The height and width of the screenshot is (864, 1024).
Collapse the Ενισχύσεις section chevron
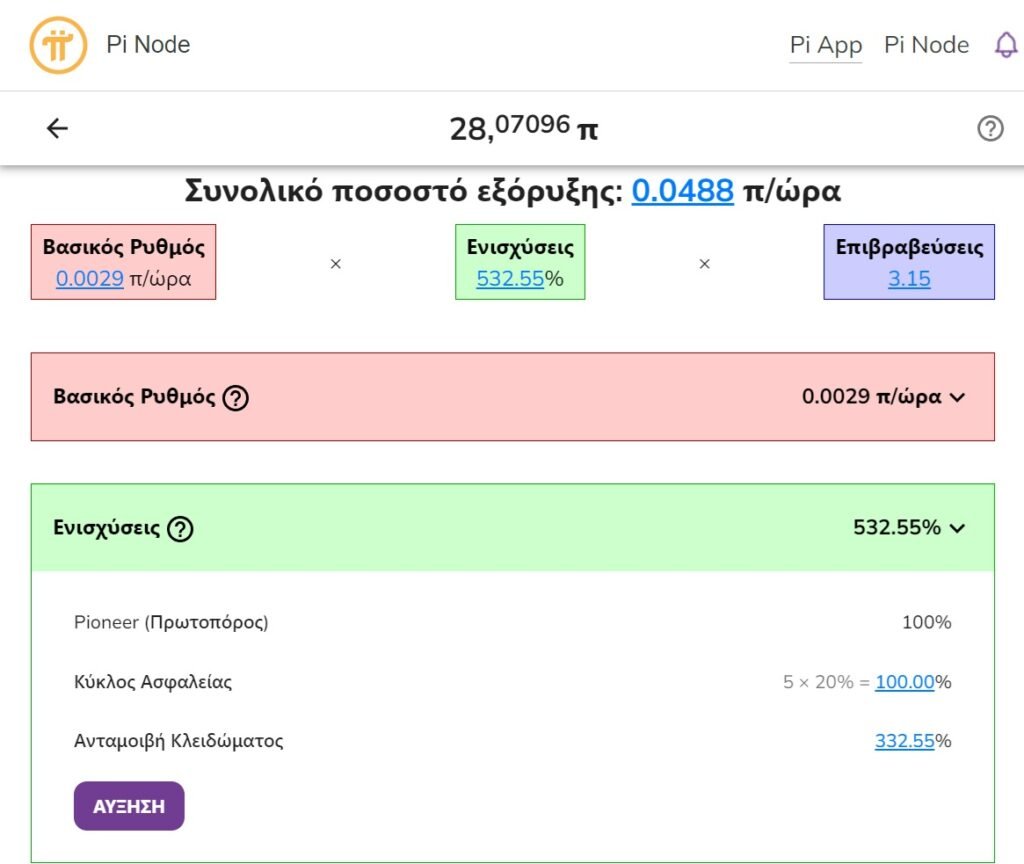point(957,528)
